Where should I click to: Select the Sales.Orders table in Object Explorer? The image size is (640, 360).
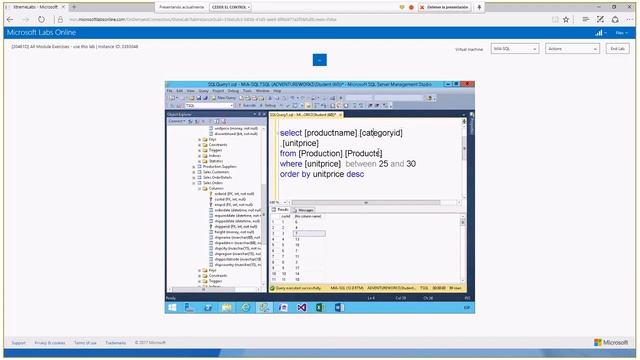[x=213, y=183]
